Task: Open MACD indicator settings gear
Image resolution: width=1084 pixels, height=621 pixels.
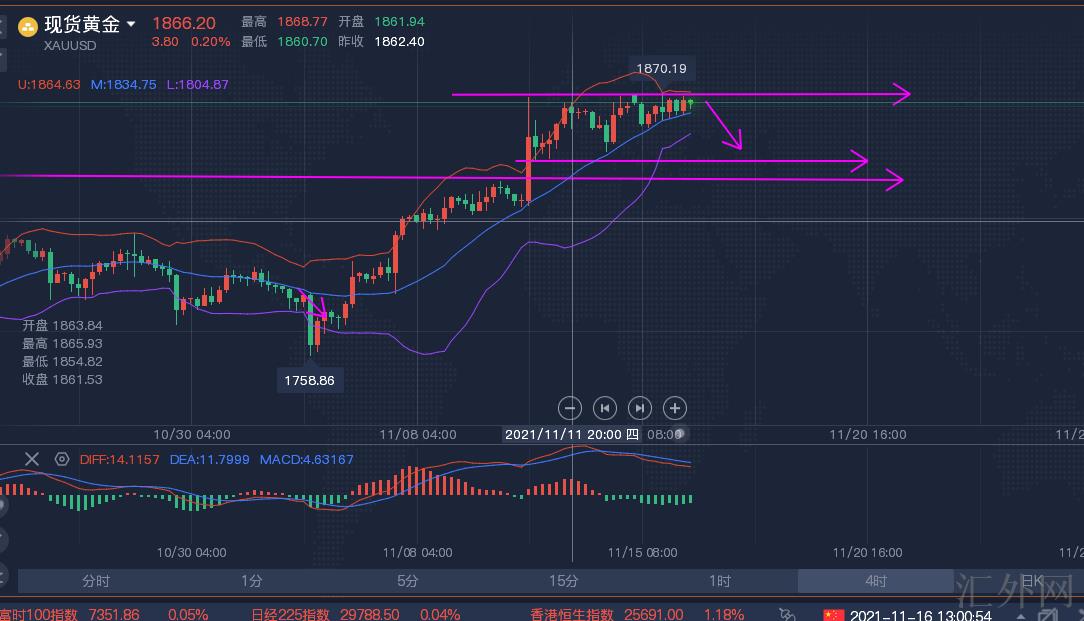Action: pyautogui.click(x=62, y=459)
